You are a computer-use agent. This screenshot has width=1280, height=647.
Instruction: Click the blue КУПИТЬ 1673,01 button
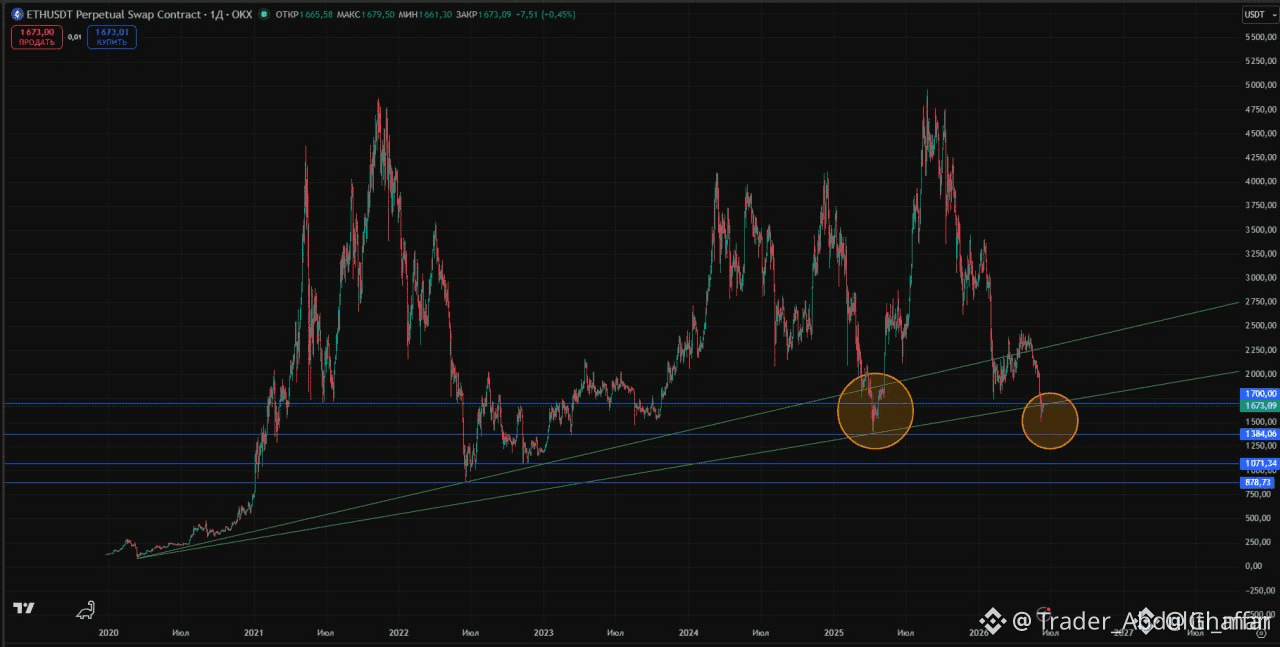112,37
